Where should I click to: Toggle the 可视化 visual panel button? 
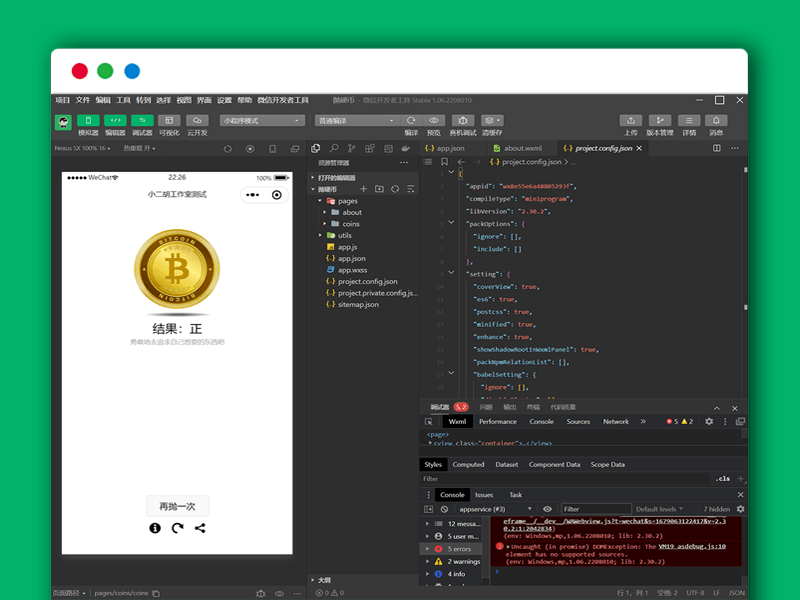(169, 120)
